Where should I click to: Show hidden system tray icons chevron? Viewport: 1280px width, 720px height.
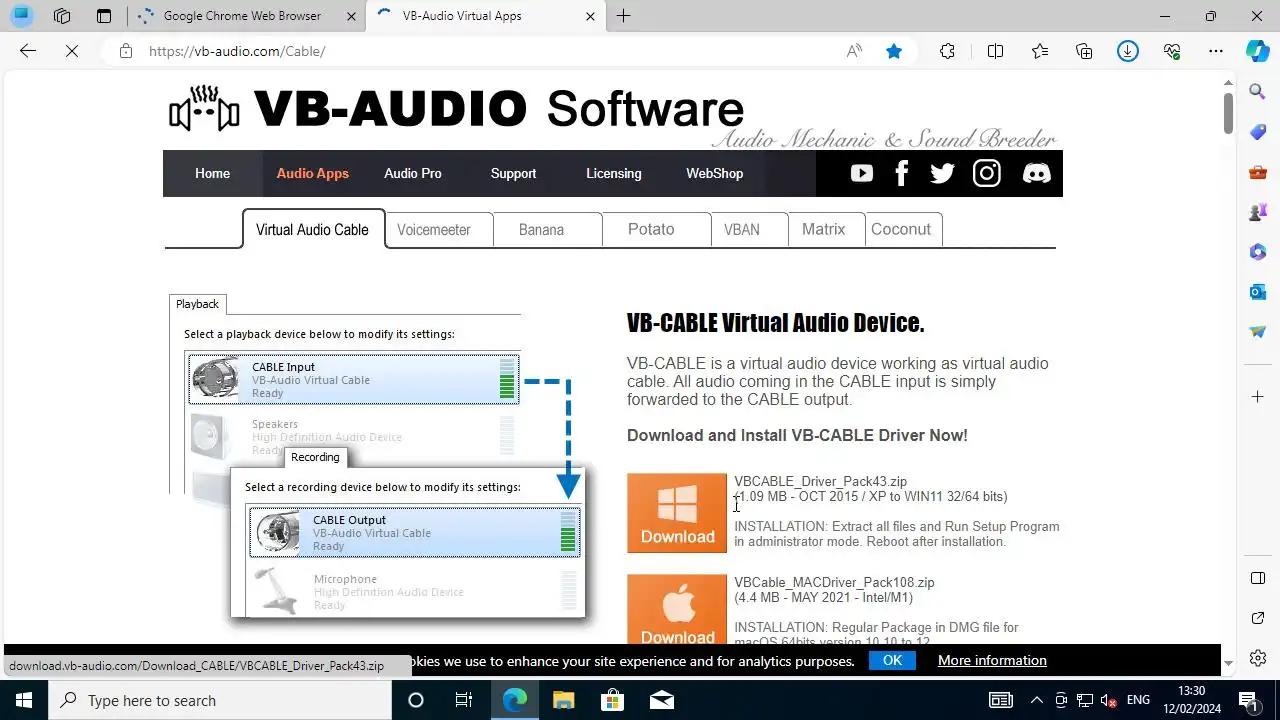click(x=1036, y=700)
